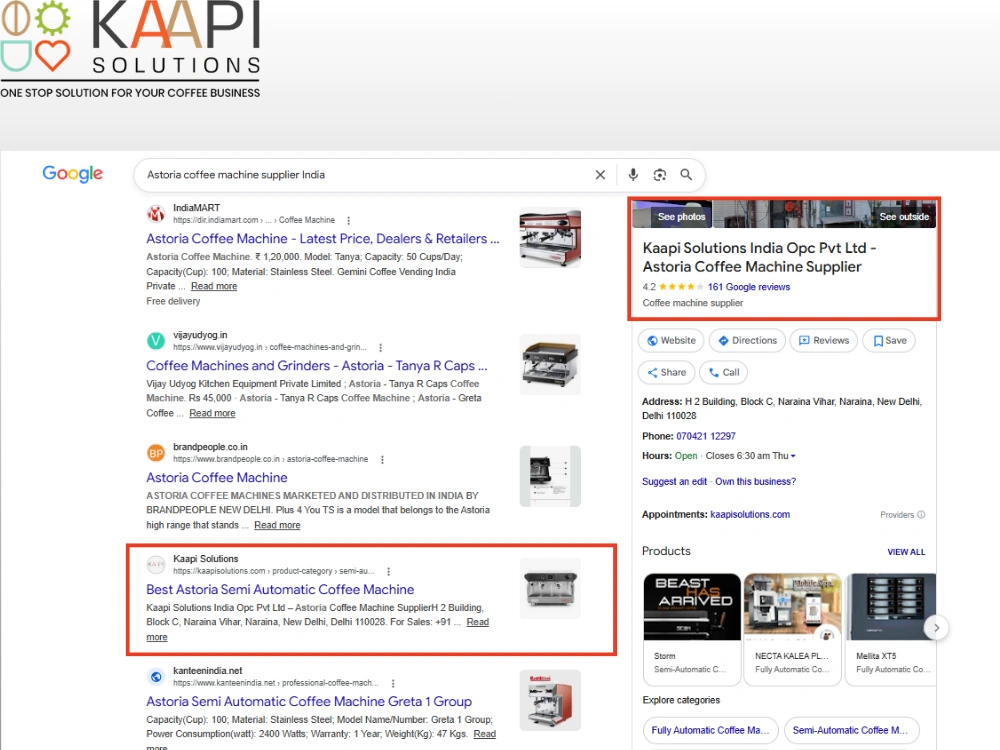Click Own this business? link
Image resolution: width=1000 pixels, height=750 pixels.
coord(756,482)
